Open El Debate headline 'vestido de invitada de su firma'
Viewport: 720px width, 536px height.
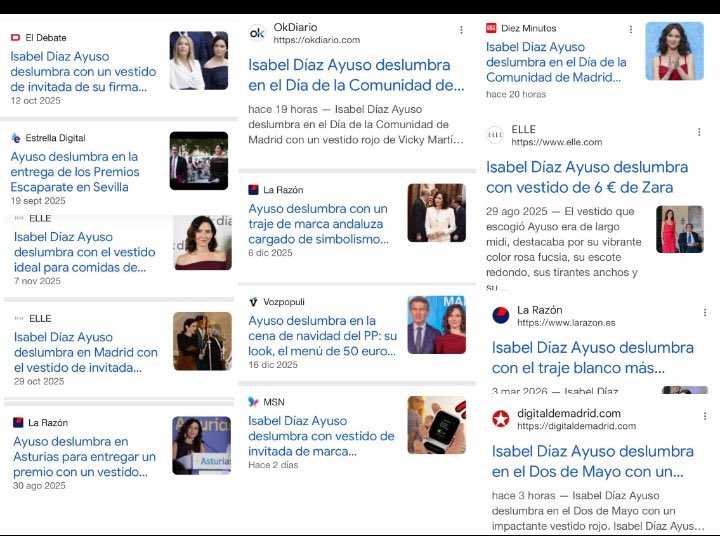(x=83, y=72)
